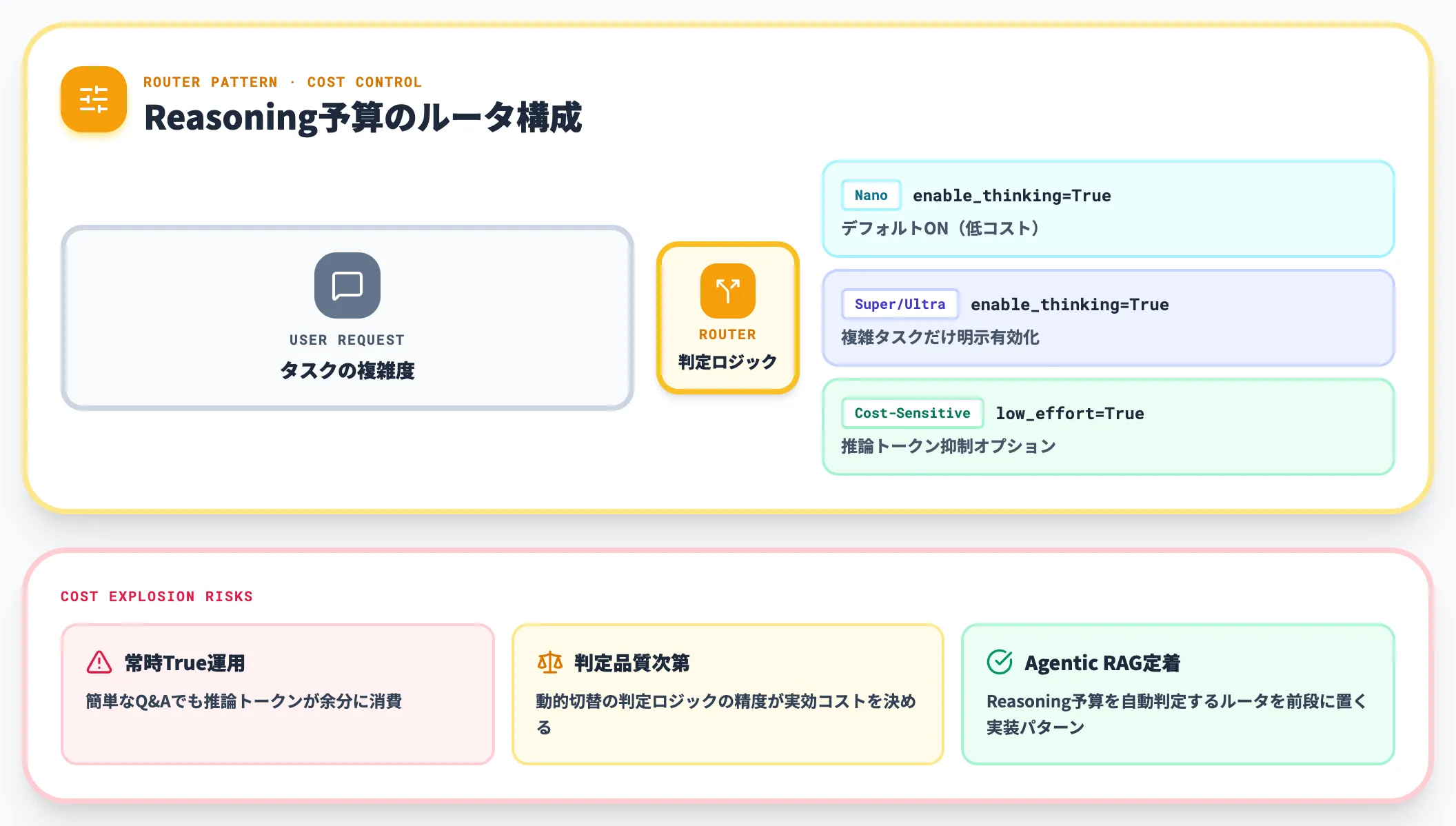Click the タスクの複雑度 text

tap(347, 370)
